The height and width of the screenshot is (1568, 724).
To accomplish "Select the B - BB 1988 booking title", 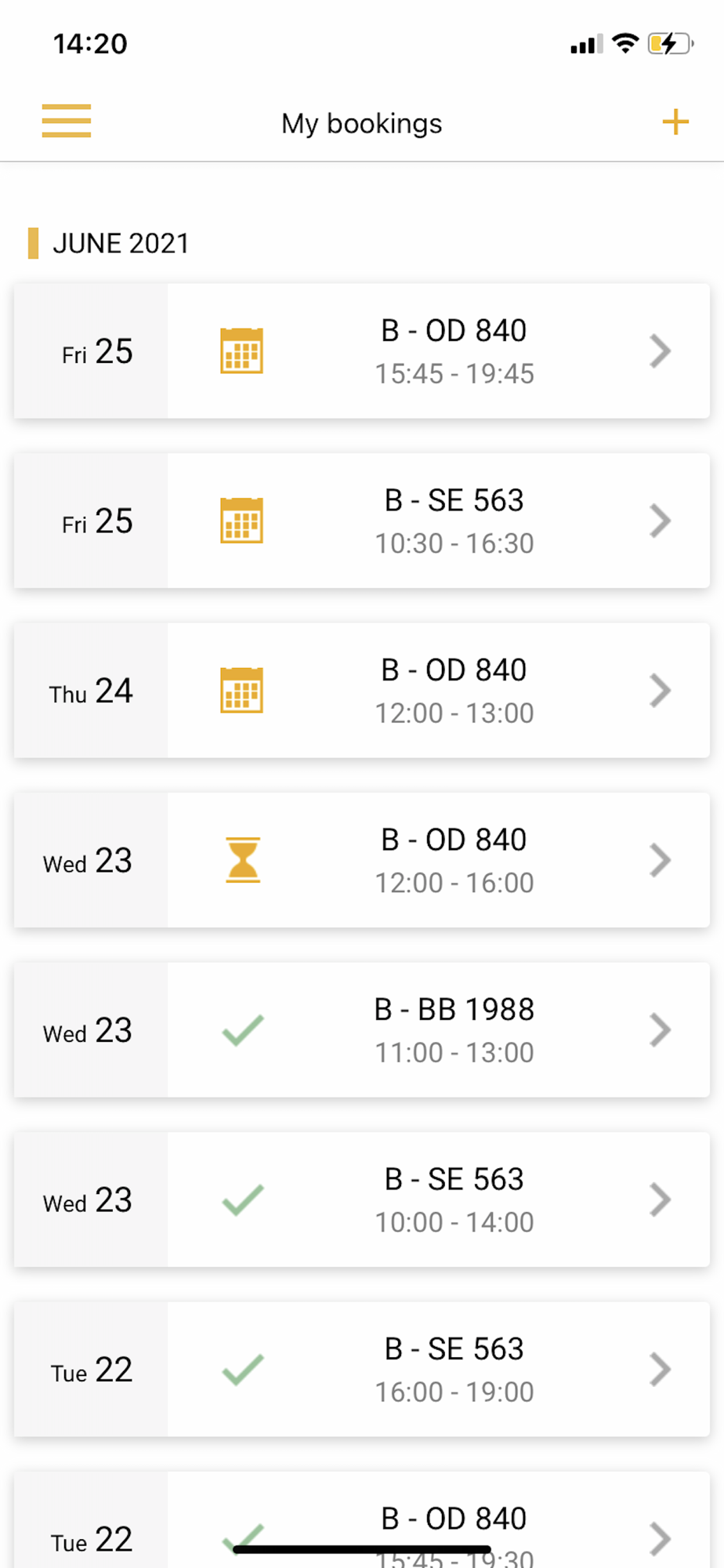I will [454, 1010].
